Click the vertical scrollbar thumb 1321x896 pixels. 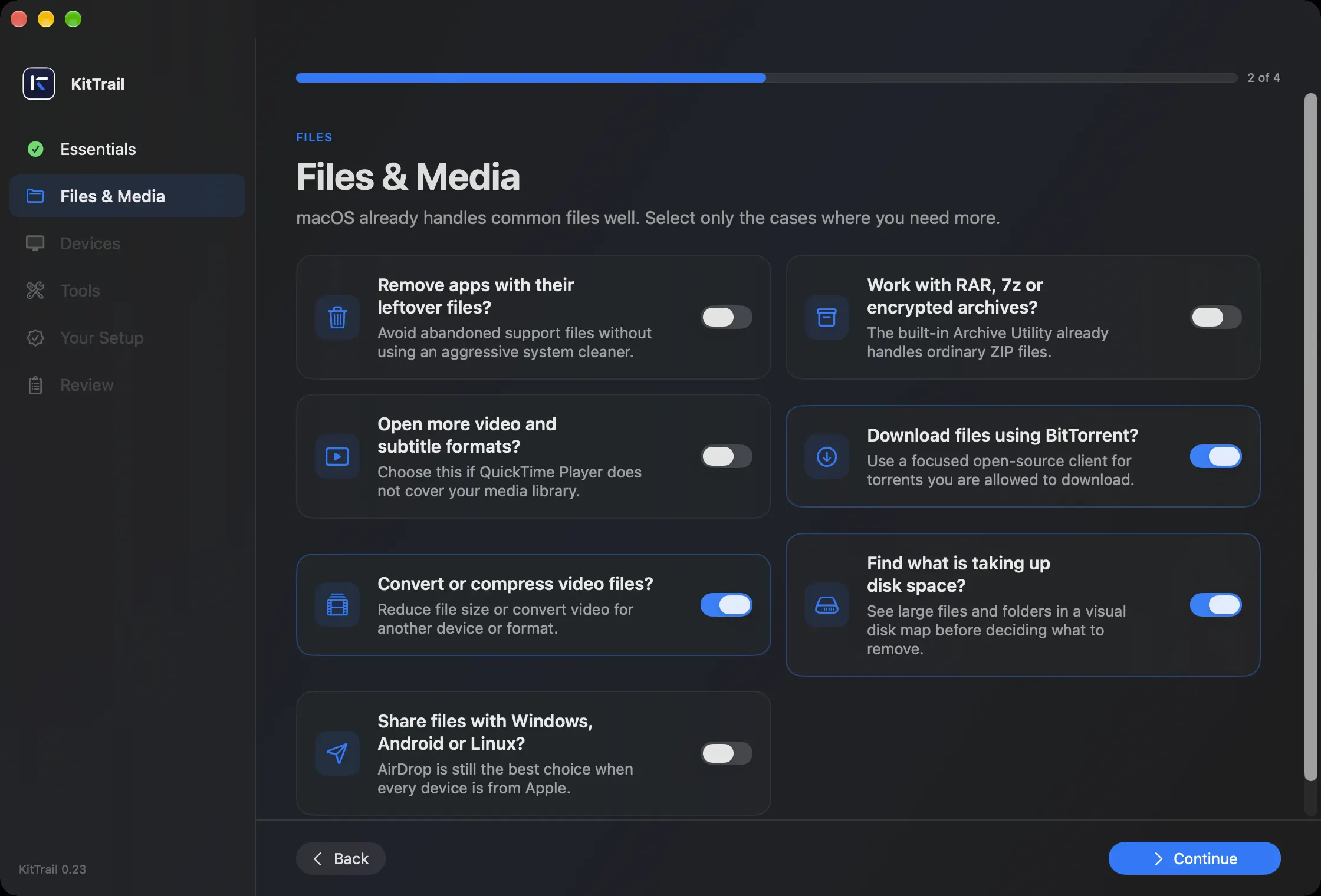(1310, 437)
